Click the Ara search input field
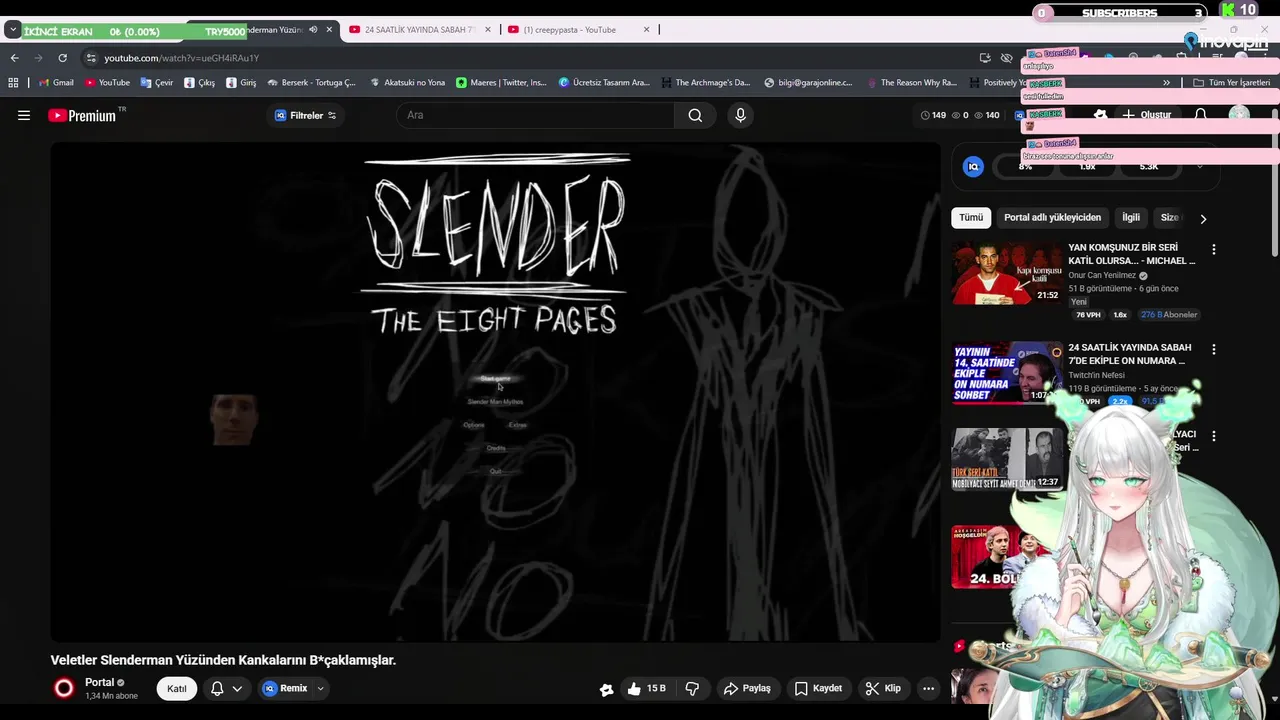Screen dimensions: 1280x720 tap(535, 115)
